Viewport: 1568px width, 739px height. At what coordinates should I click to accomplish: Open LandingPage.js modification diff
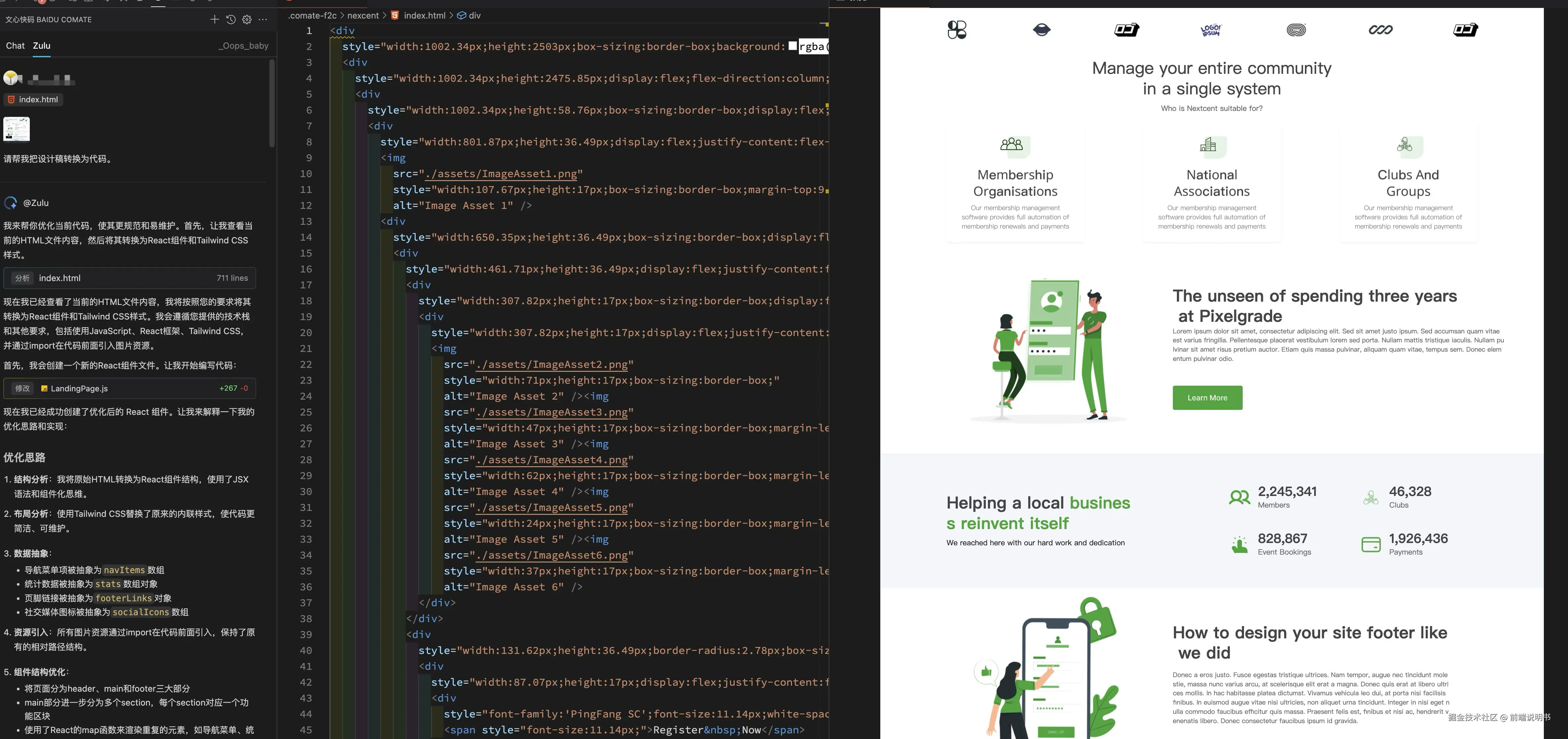click(130, 388)
